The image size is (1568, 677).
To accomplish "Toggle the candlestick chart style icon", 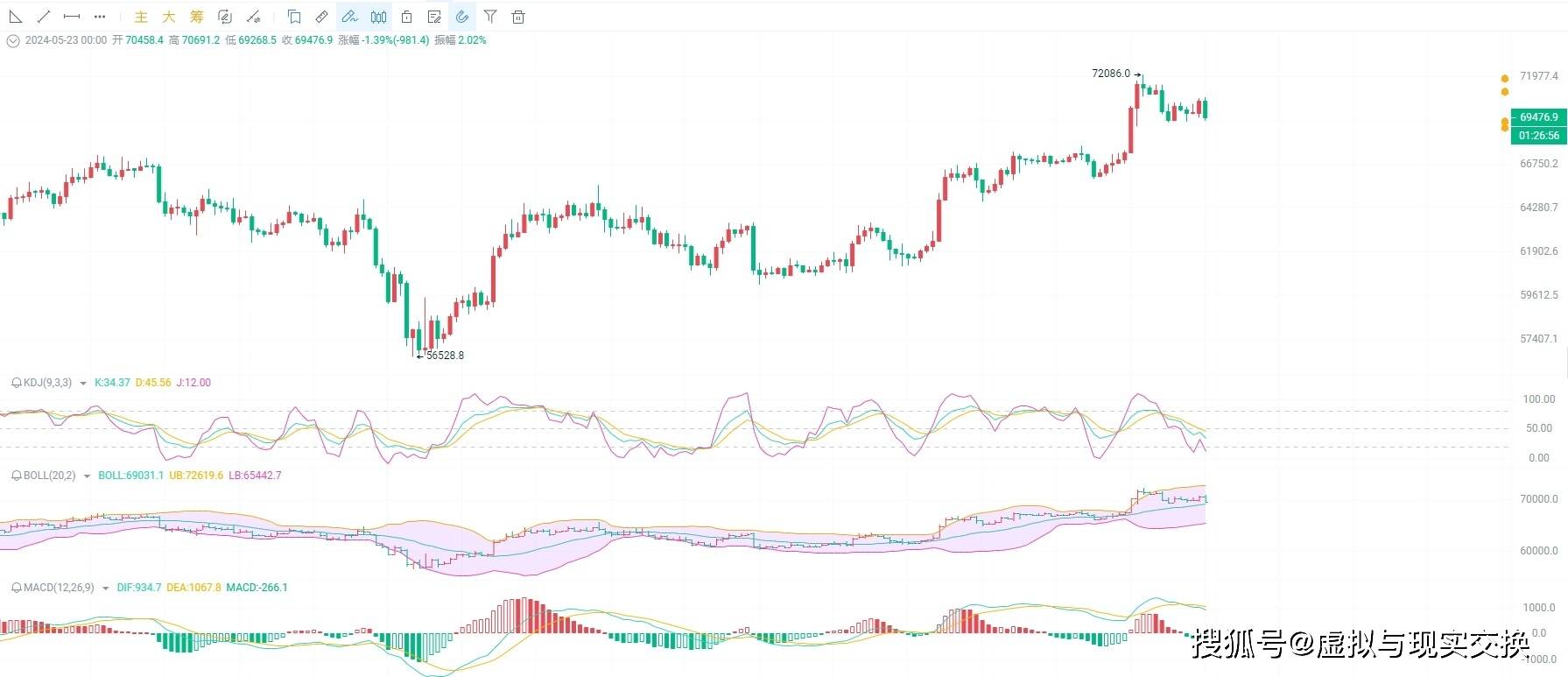I will pos(378,17).
